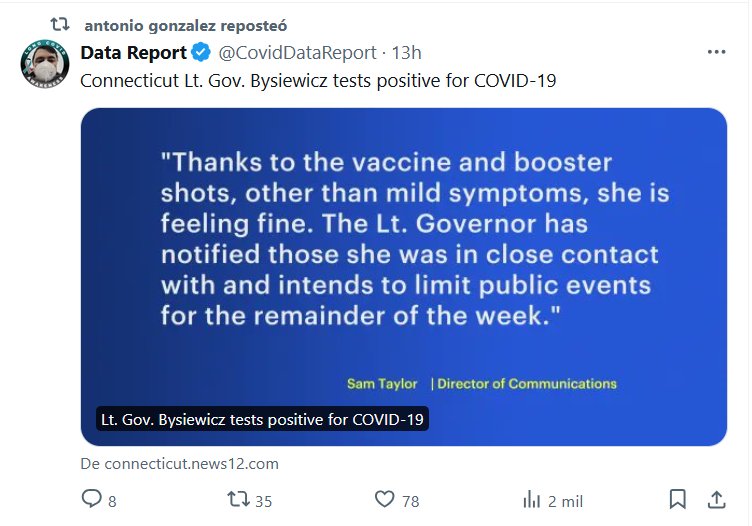Open the Data Report display name
752x526 pixels.
click(134, 52)
